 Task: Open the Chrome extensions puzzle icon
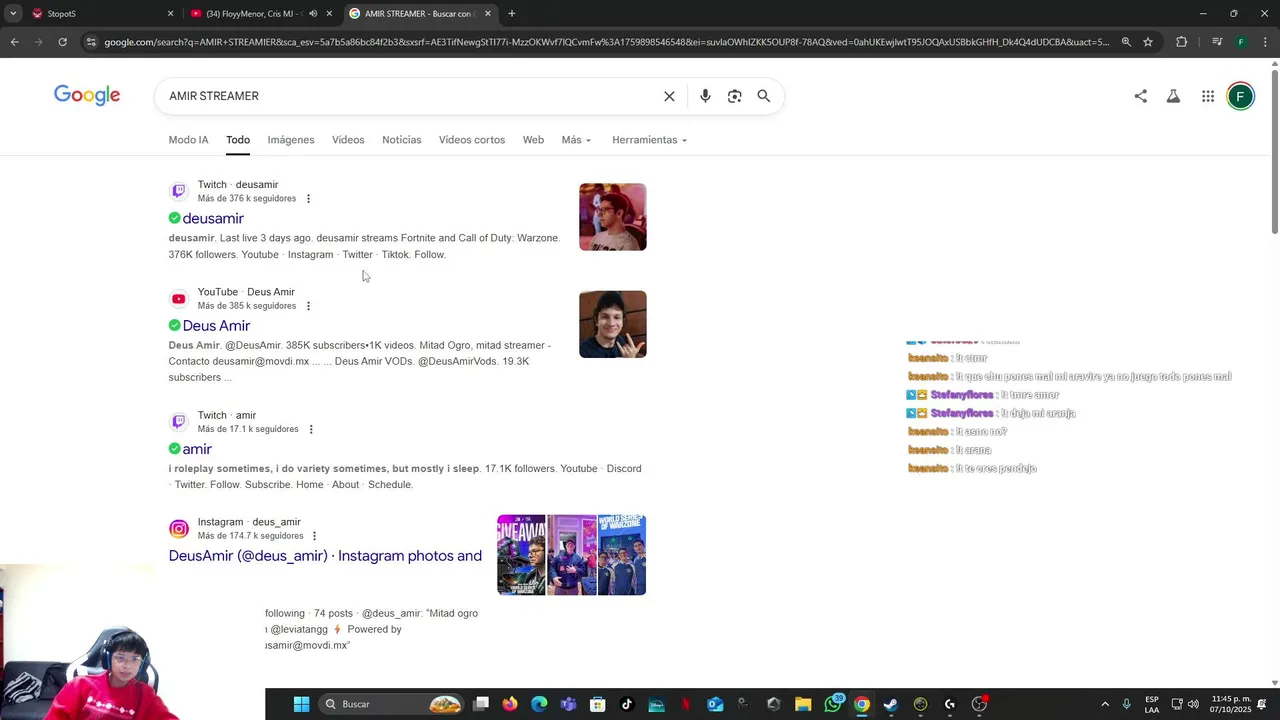click(x=1182, y=42)
